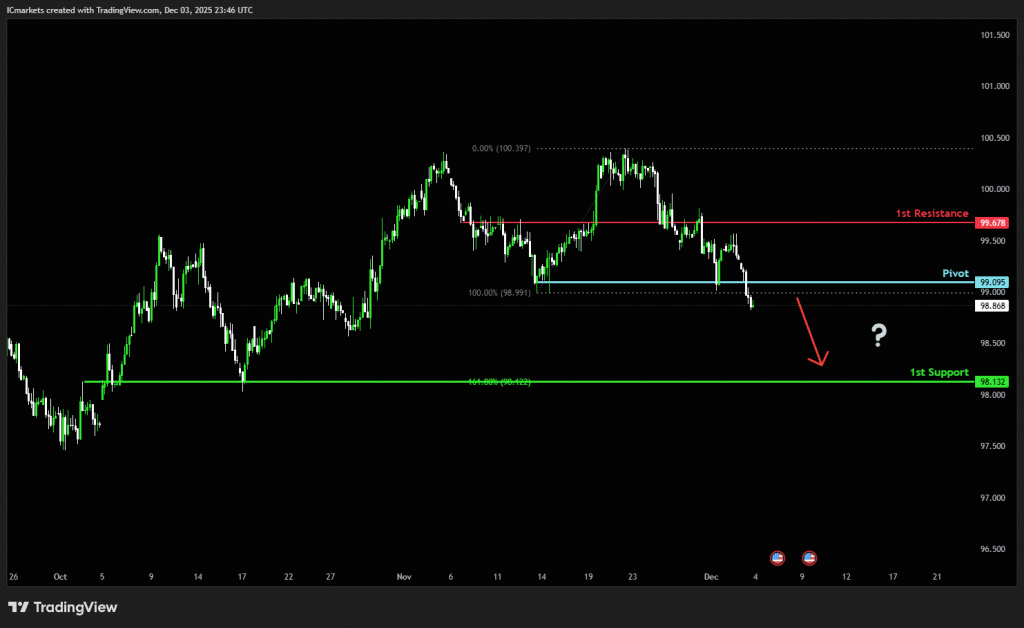
Task: Click the blue 99.095 pivot price tag
Action: point(993,282)
